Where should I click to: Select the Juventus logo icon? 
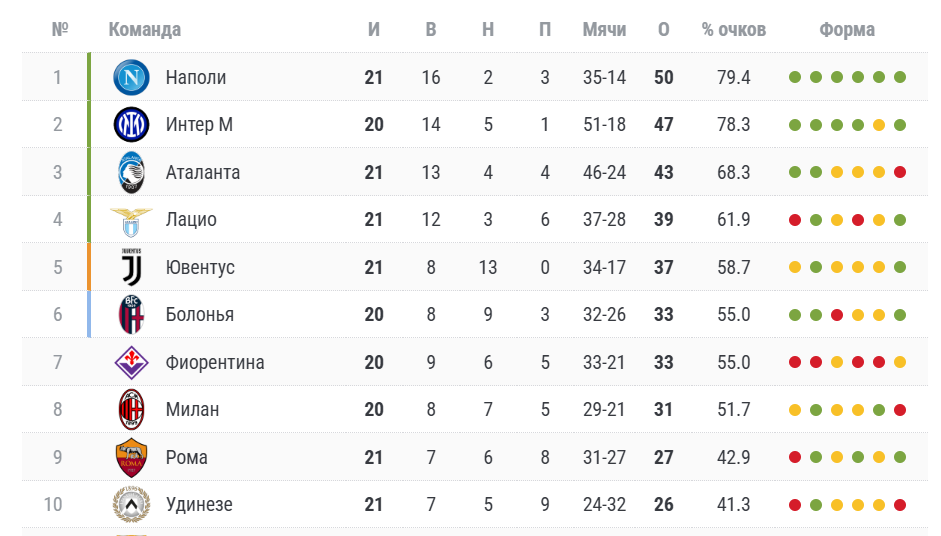(x=131, y=267)
